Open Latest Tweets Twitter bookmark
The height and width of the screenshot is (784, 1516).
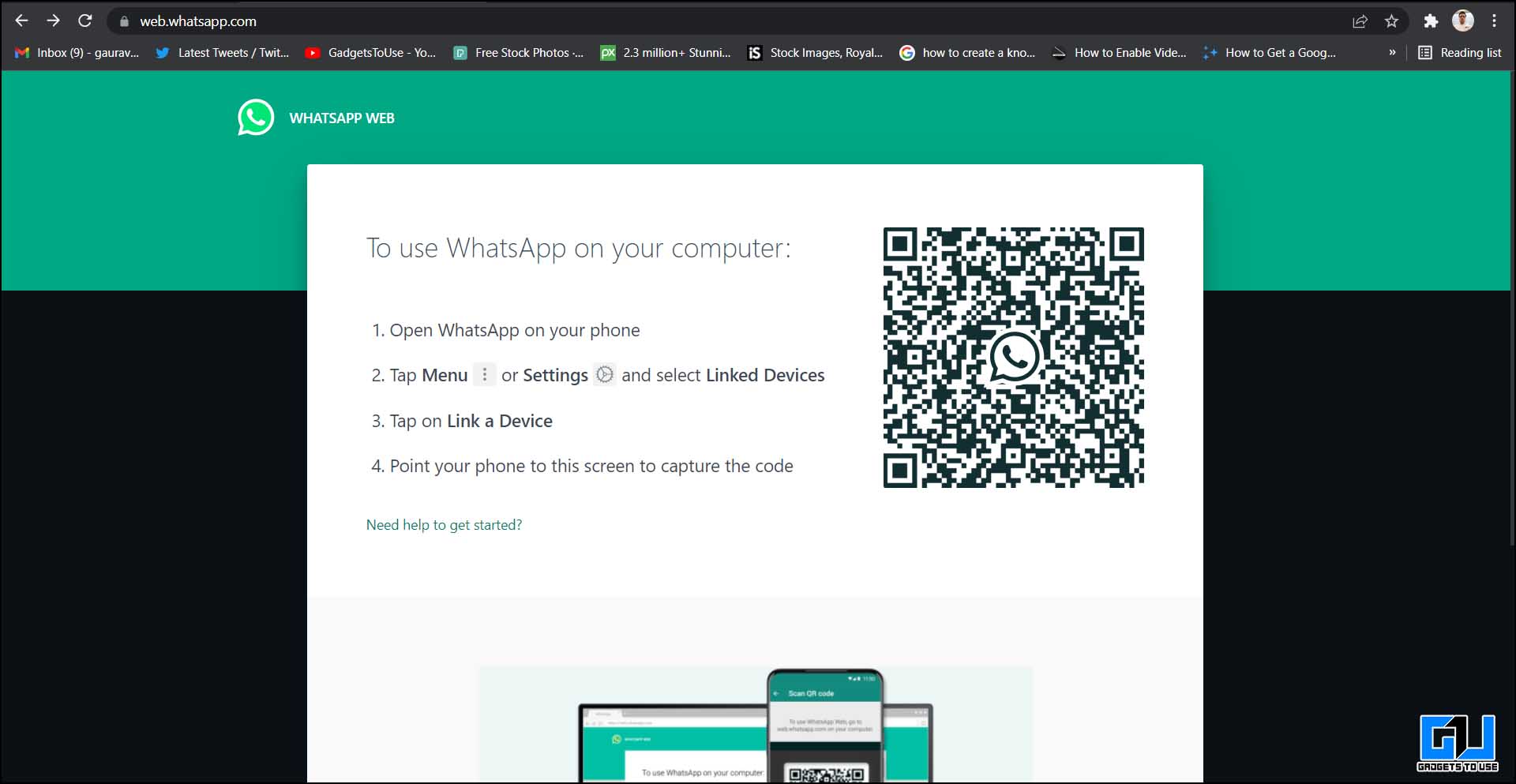(x=222, y=53)
